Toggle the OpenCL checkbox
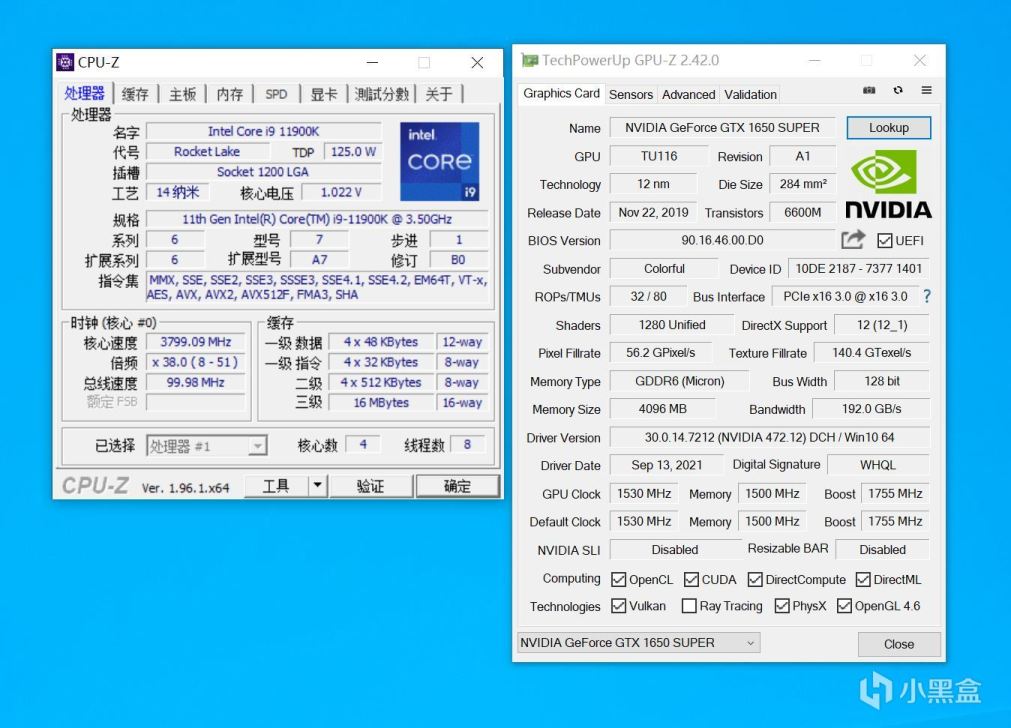This screenshot has height=728, width=1011. [x=618, y=580]
